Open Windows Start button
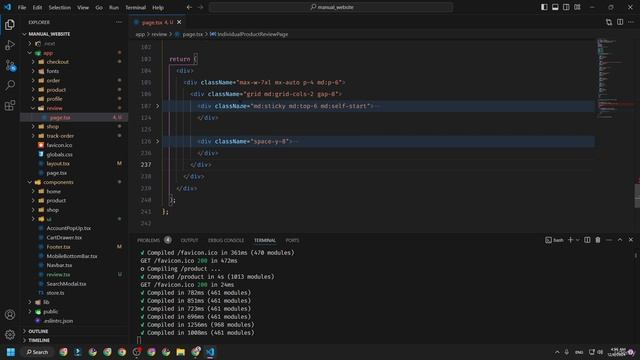 pos(11,352)
